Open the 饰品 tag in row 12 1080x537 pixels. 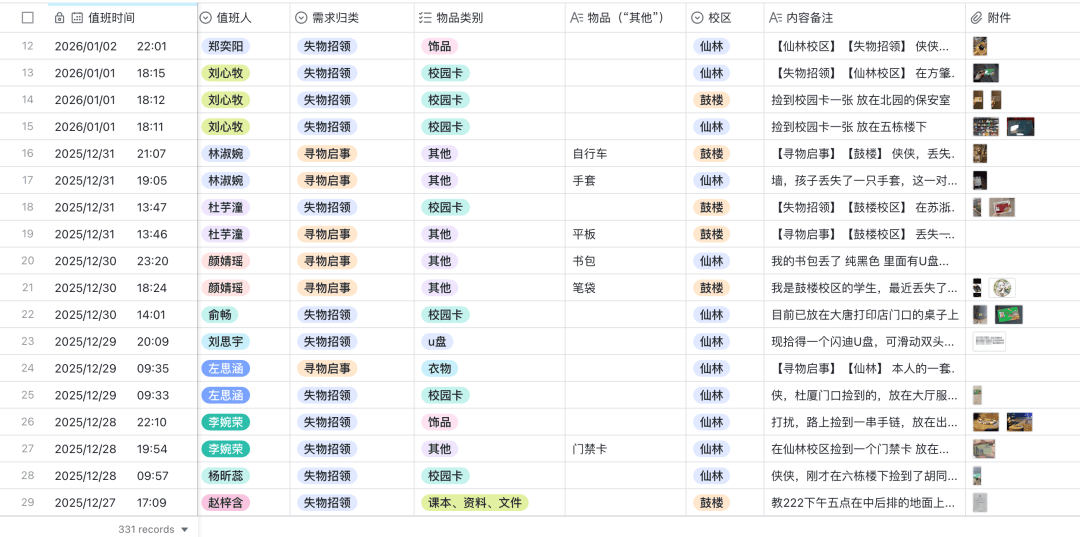pyautogui.click(x=439, y=46)
